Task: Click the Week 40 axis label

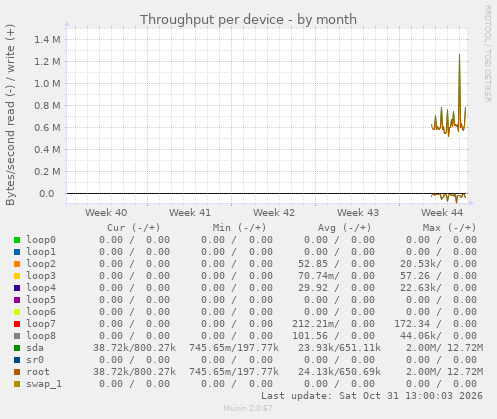Action: point(106,213)
